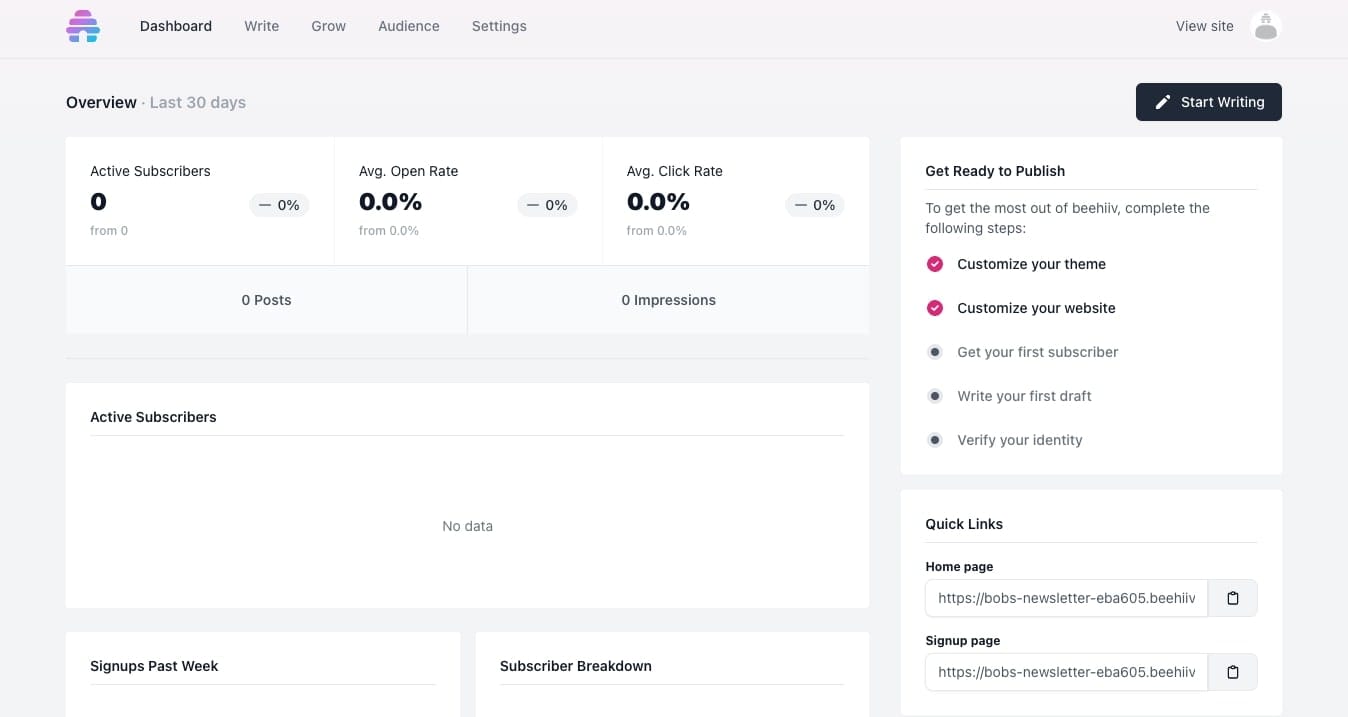Viewport: 1348px width, 717px height.
Task: Open the profile avatar icon
Action: point(1266,26)
